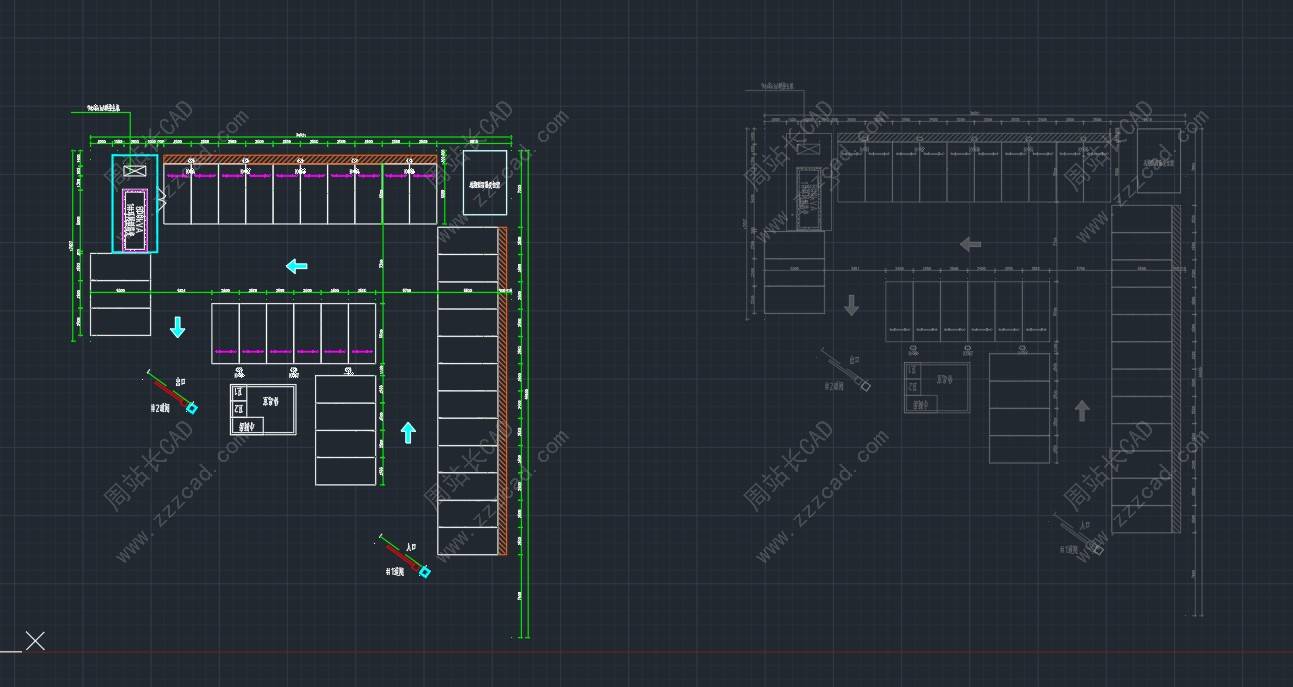Viewport: 1293px width, 687px height.
Task: Select the small room block with compartments
Action: pyautogui.click(x=263, y=410)
